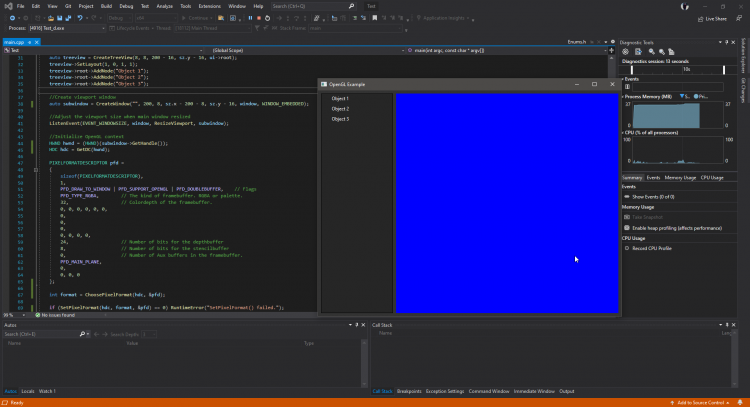This screenshot has width=750, height=407.
Task: Zoom out on the diagnostics timeline
Action: pyautogui.click(x=661, y=50)
